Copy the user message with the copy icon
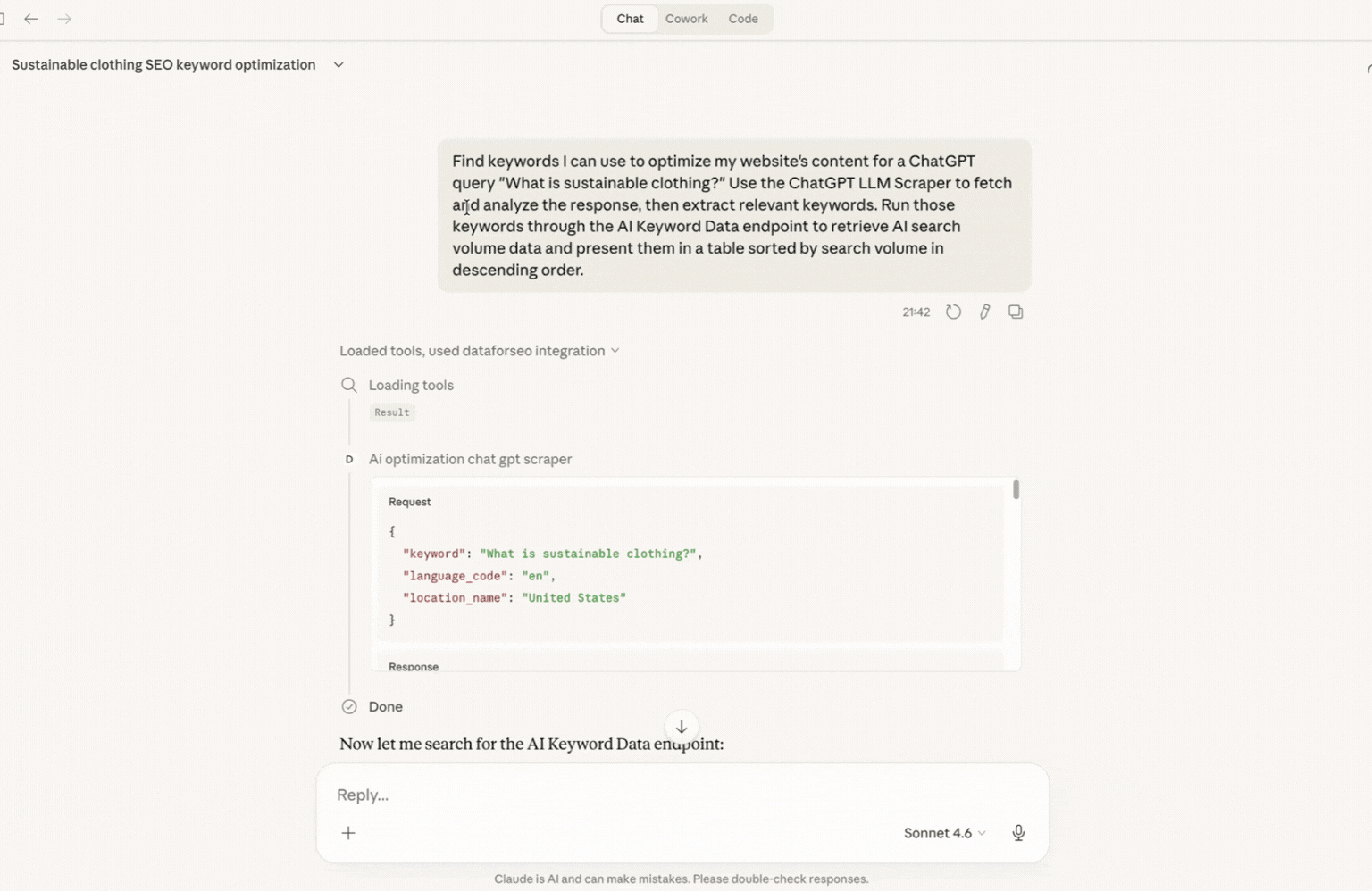1372x891 pixels. (x=1016, y=312)
